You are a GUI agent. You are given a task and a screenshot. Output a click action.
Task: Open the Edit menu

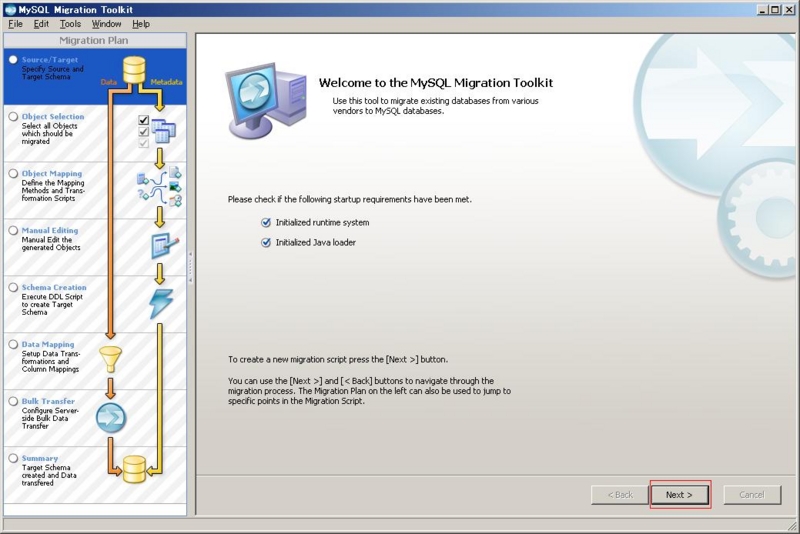[41, 24]
